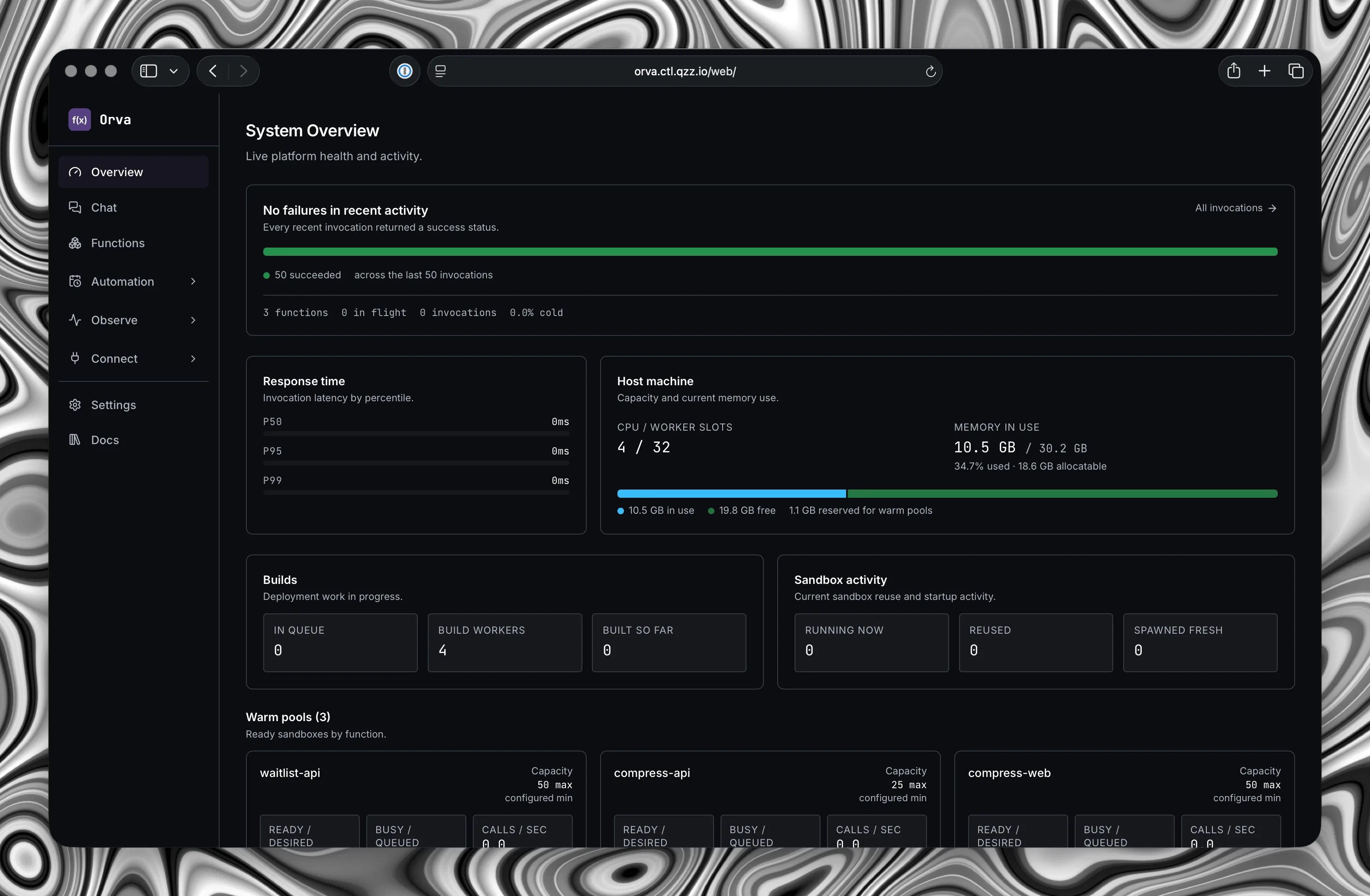Click the '19.8 GB free' legend text
This screenshot has height=896, width=1370.
tap(746, 510)
